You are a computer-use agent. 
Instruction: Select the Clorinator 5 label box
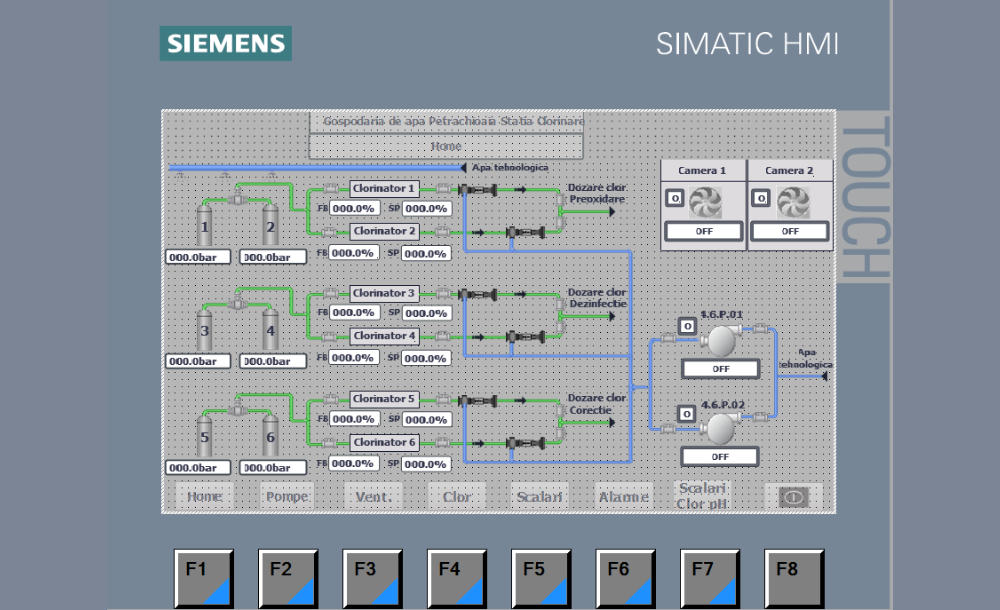[385, 399]
